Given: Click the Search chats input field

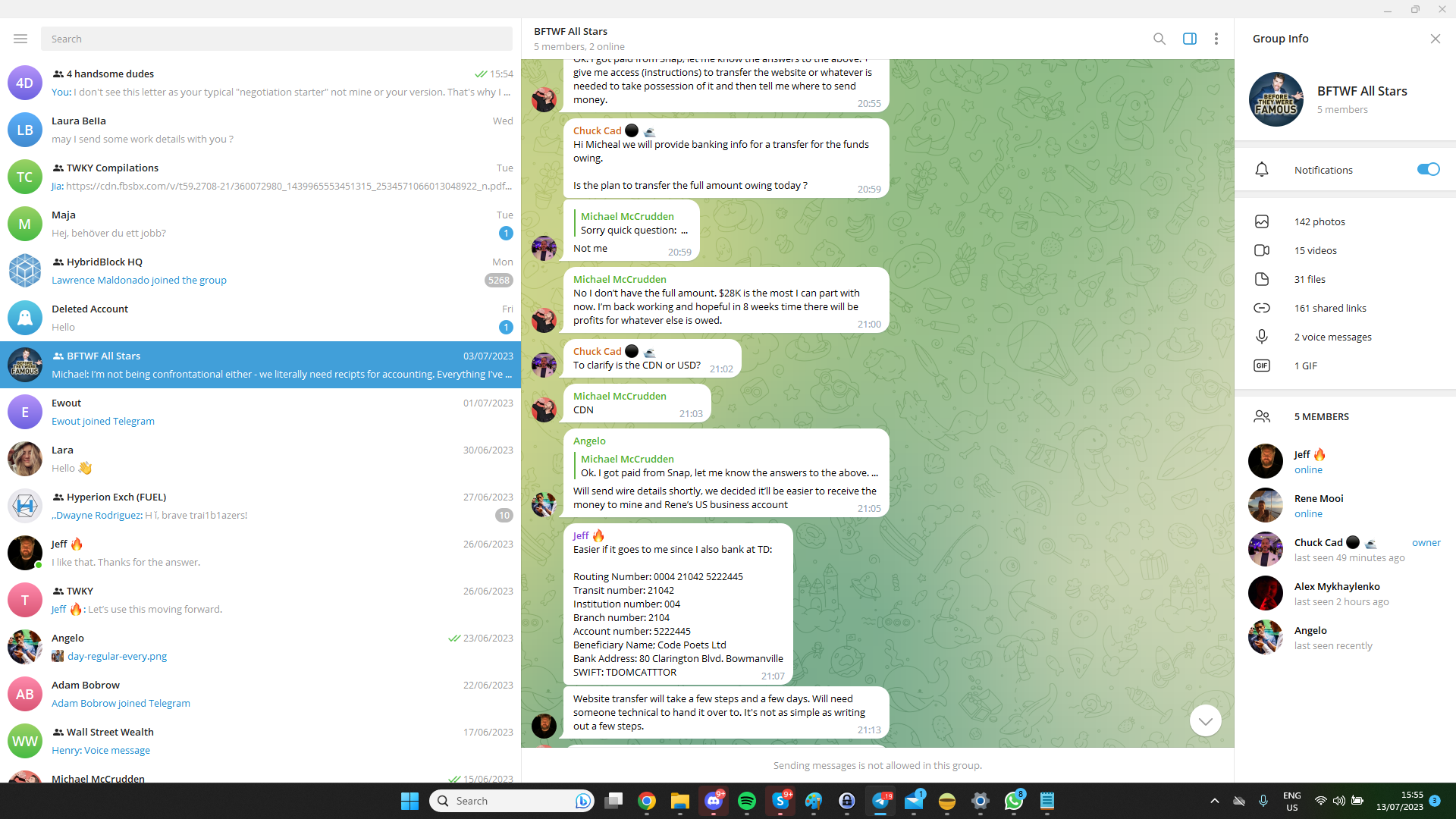Looking at the screenshot, I should (x=276, y=39).
